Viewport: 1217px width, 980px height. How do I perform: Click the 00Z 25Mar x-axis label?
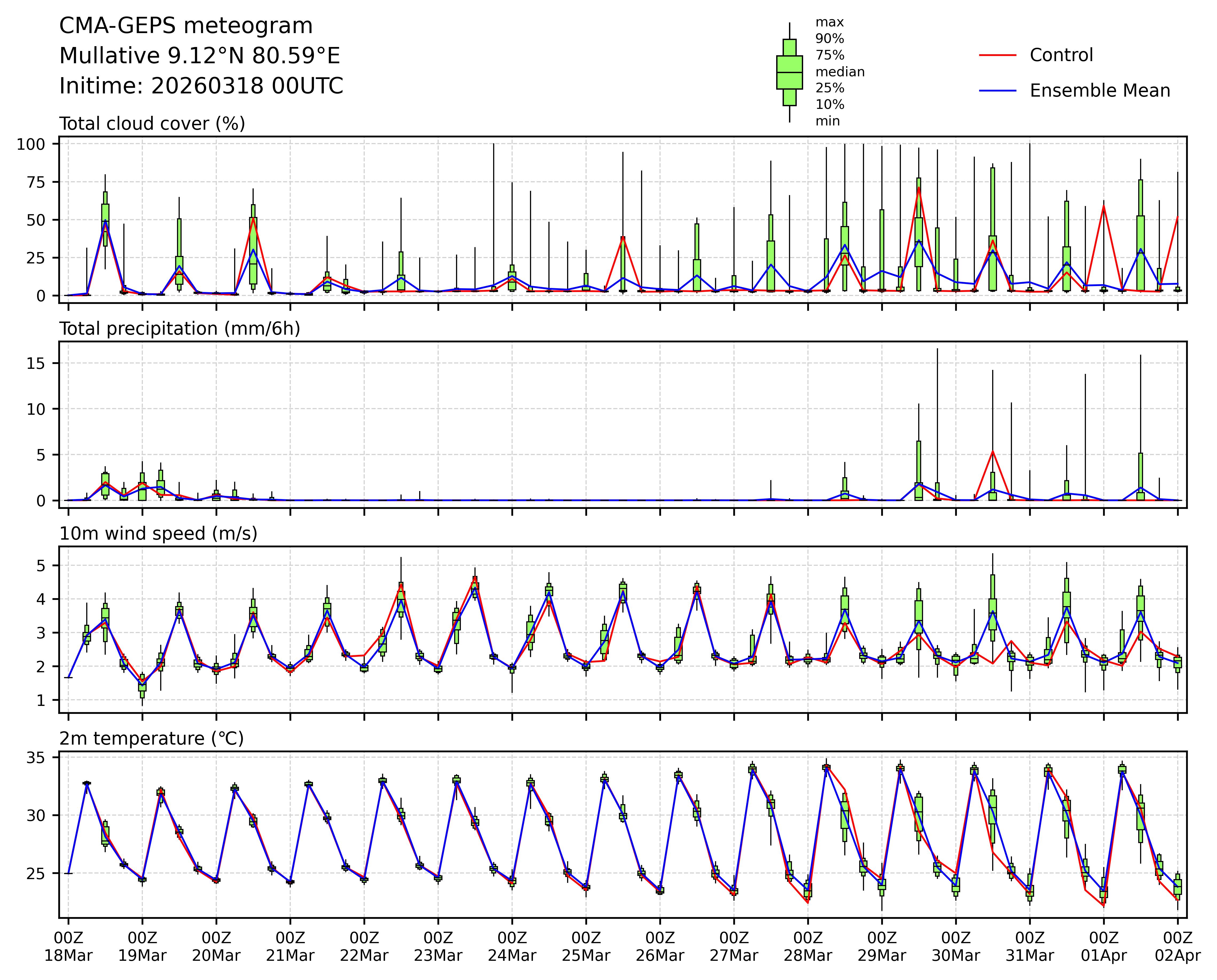pos(586,947)
